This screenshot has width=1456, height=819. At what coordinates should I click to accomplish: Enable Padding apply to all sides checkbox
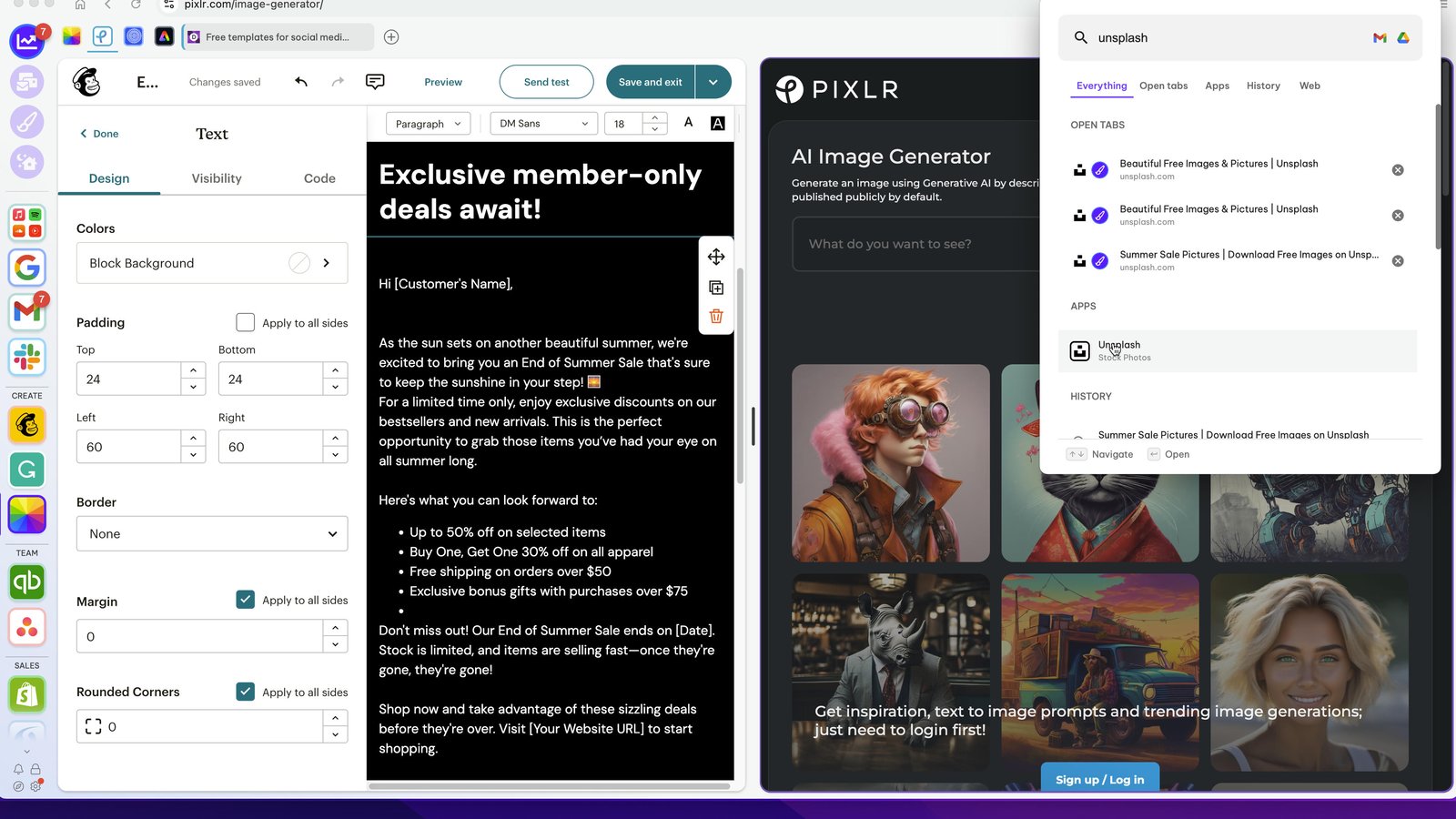point(245,322)
